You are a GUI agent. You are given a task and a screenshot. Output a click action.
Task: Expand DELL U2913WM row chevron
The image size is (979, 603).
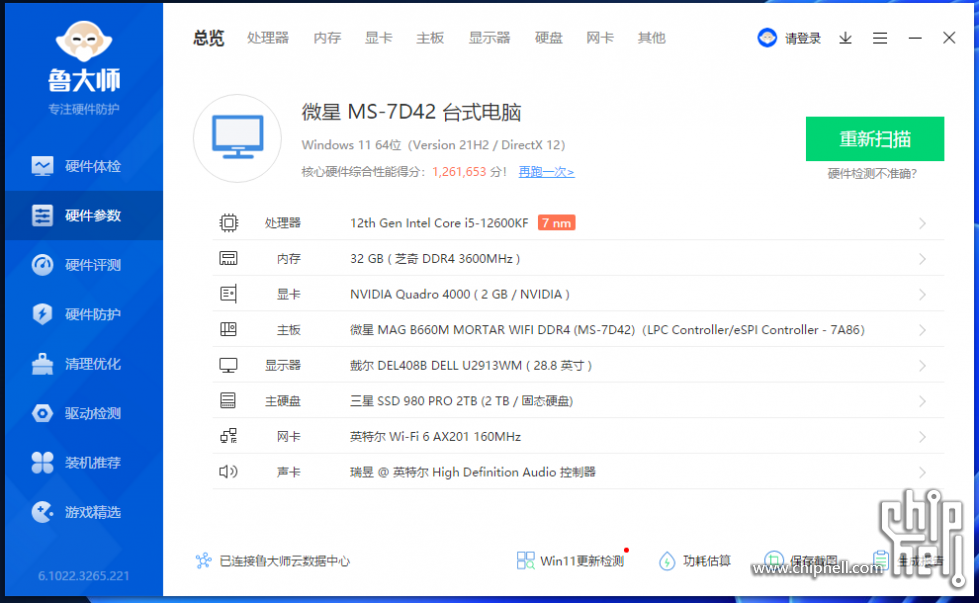(922, 365)
